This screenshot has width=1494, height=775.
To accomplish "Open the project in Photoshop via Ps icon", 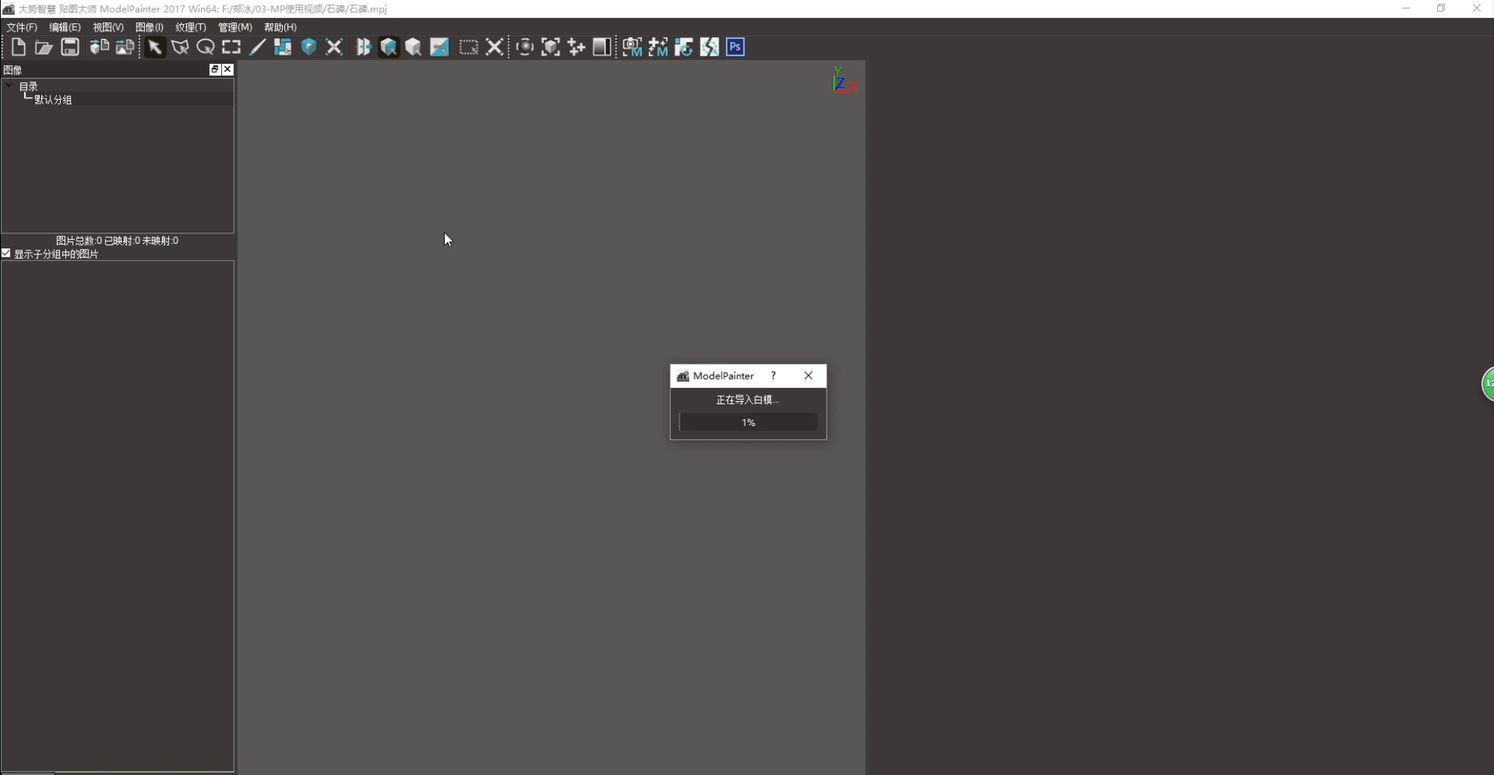I will [735, 47].
